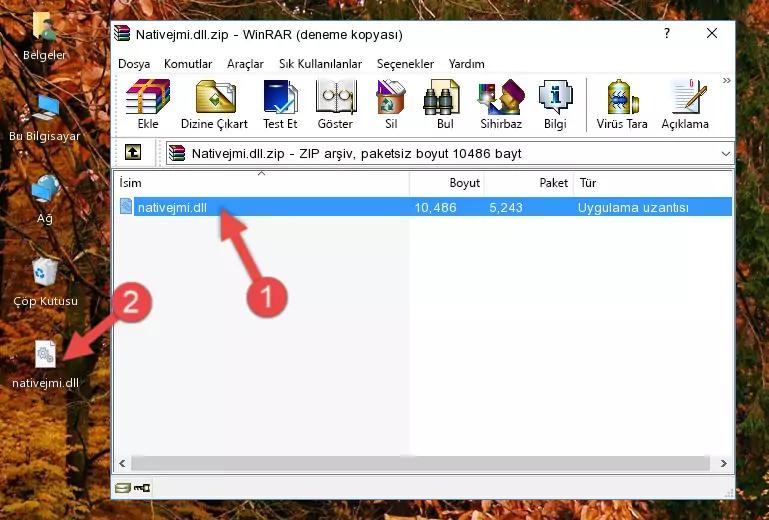Viewport: 769px width, 520px height.
Task: Go up one folder level
Action: pyautogui.click(x=133, y=153)
